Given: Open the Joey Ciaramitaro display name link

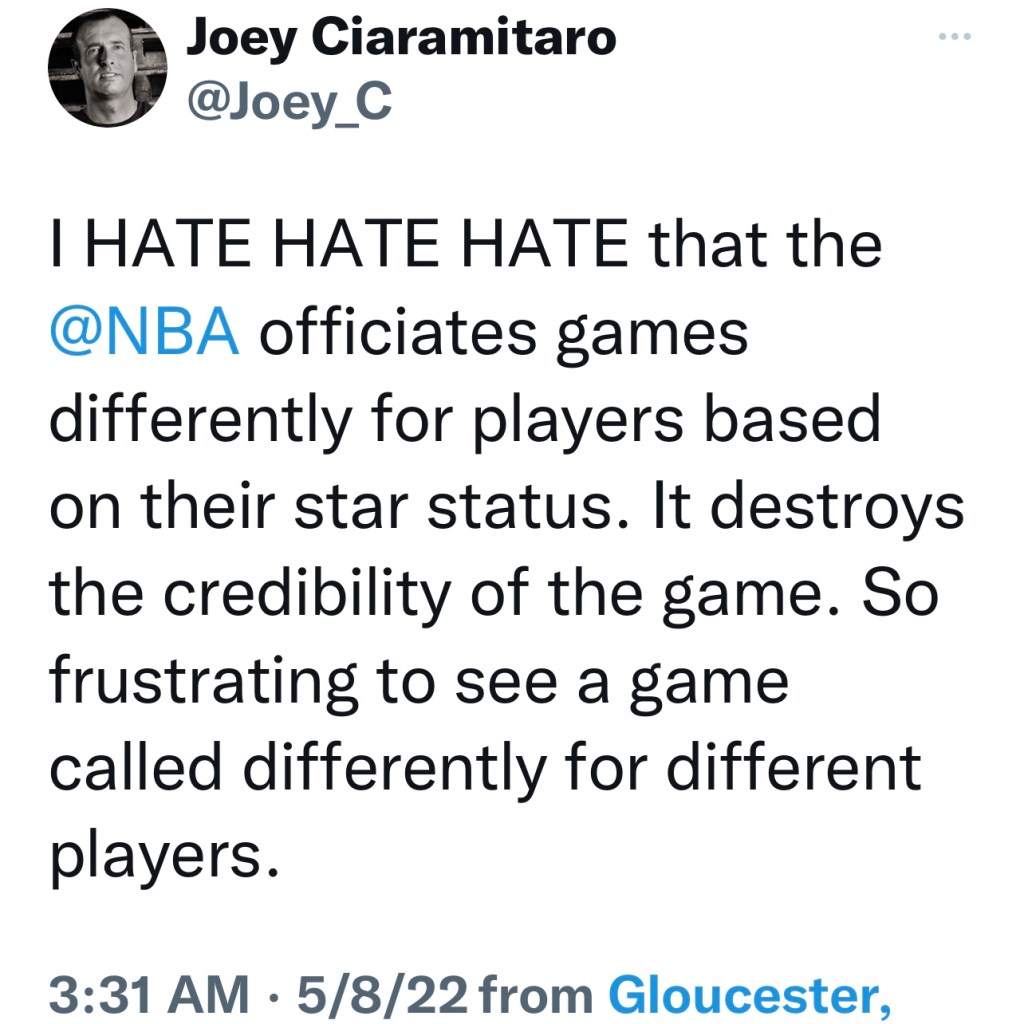Looking at the screenshot, I should tap(402, 39).
